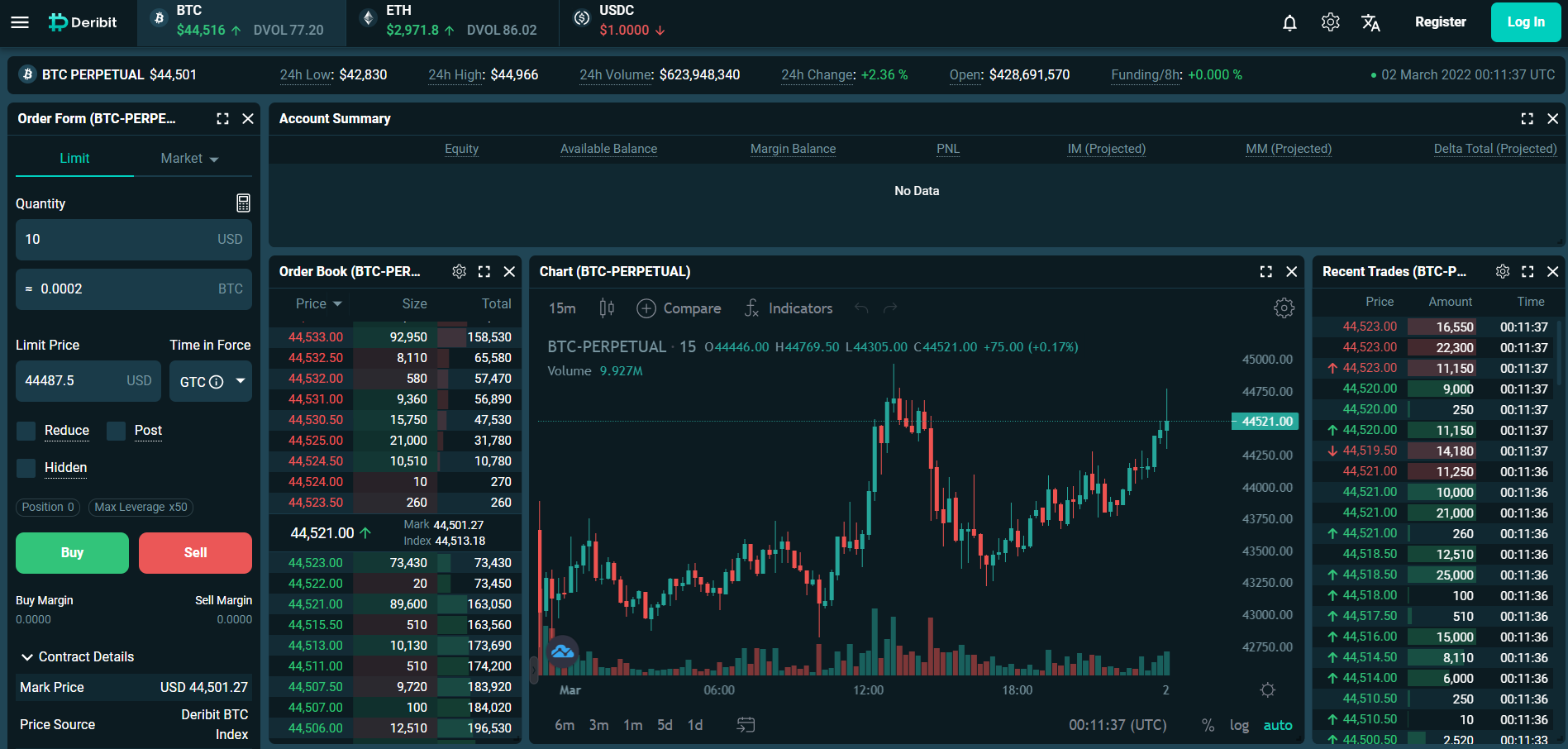Open the notifications bell
The height and width of the screenshot is (749, 1568).
1289,22
